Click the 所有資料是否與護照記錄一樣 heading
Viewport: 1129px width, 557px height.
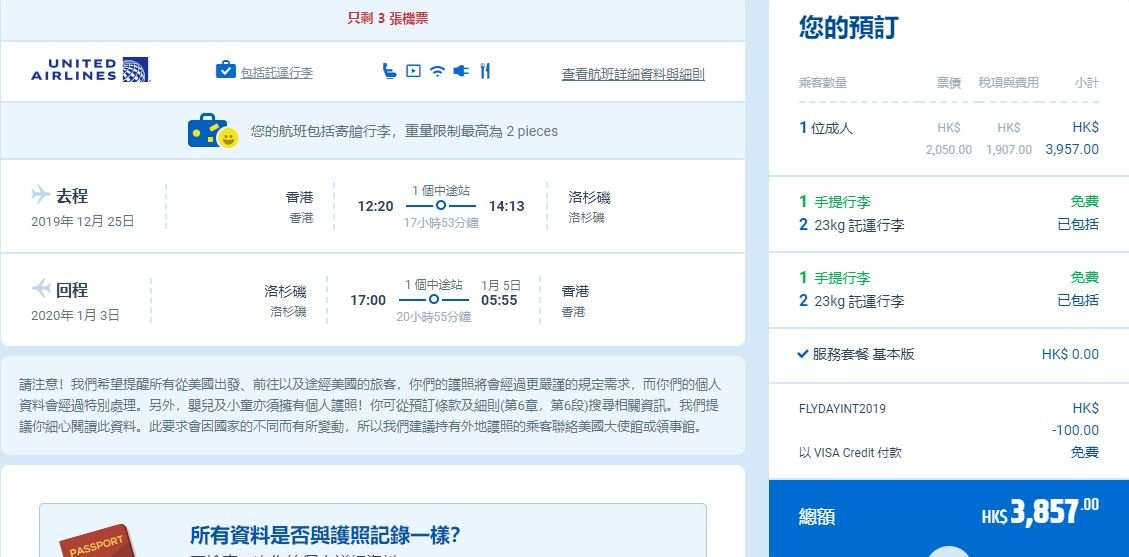click(325, 535)
